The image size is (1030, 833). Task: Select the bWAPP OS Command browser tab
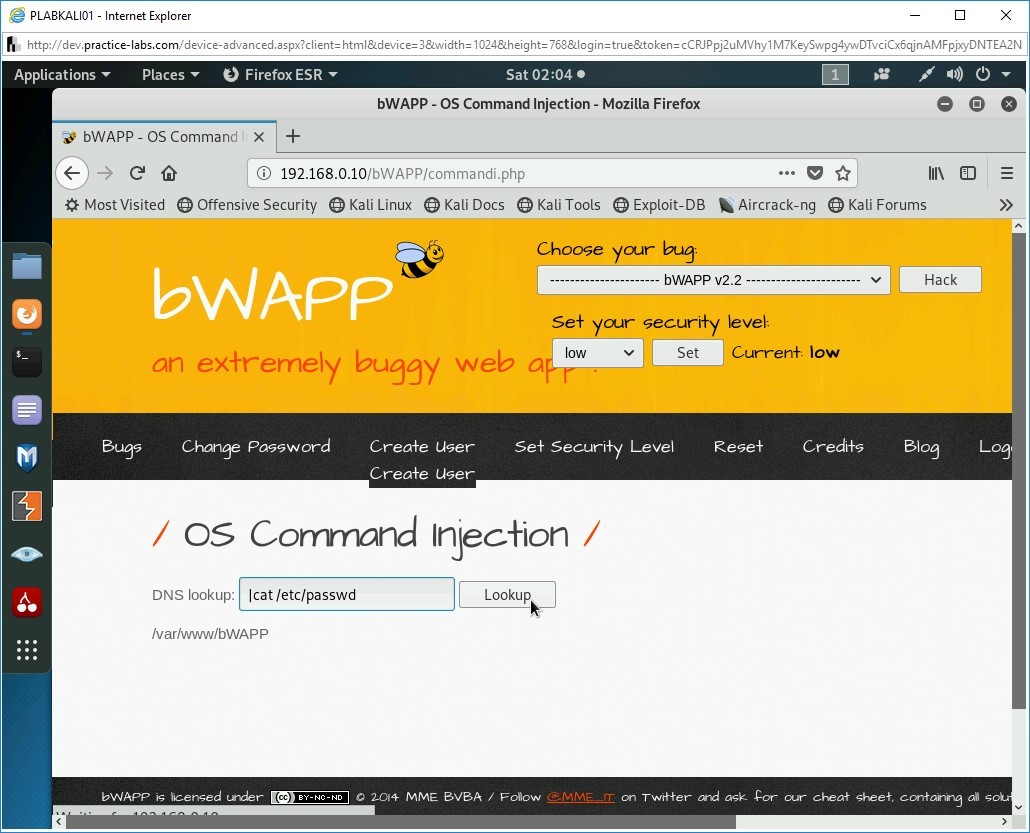(x=155, y=137)
